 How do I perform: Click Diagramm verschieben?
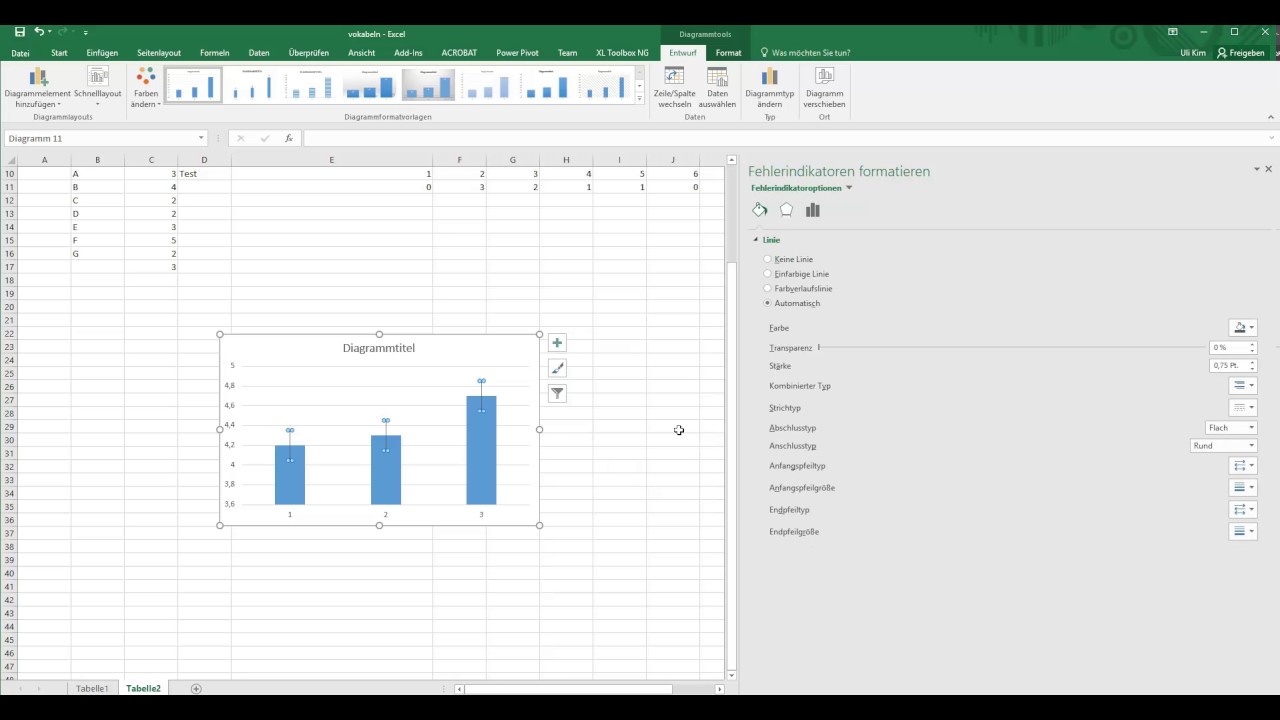(x=825, y=89)
